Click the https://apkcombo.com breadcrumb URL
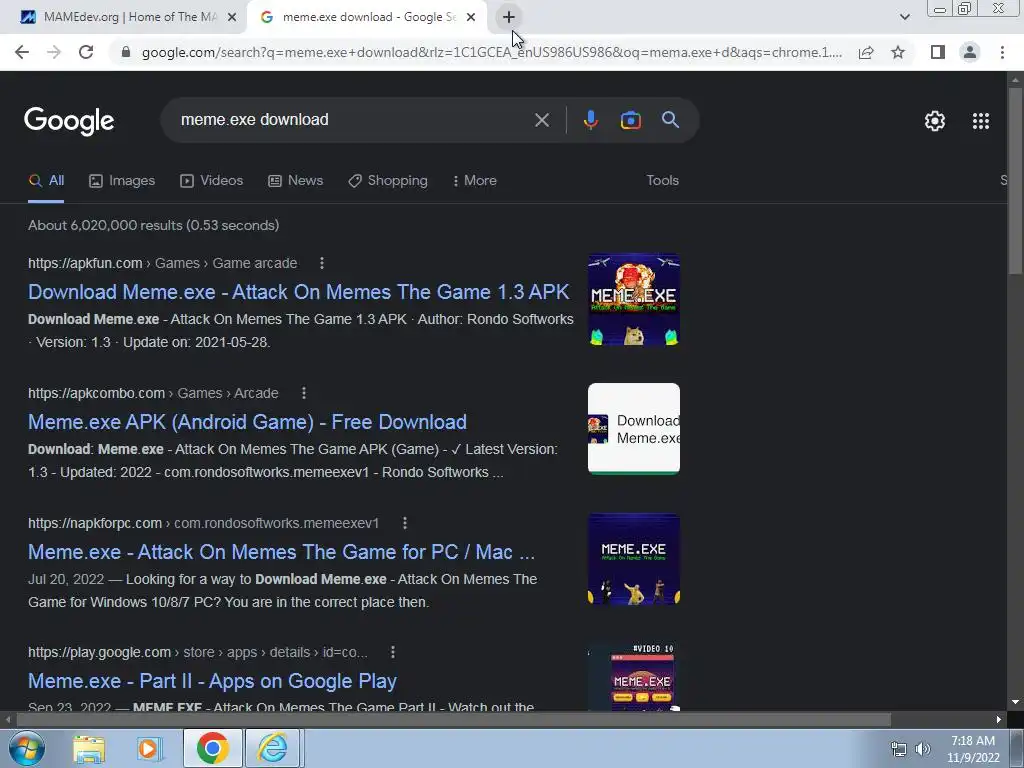 click(x=96, y=393)
